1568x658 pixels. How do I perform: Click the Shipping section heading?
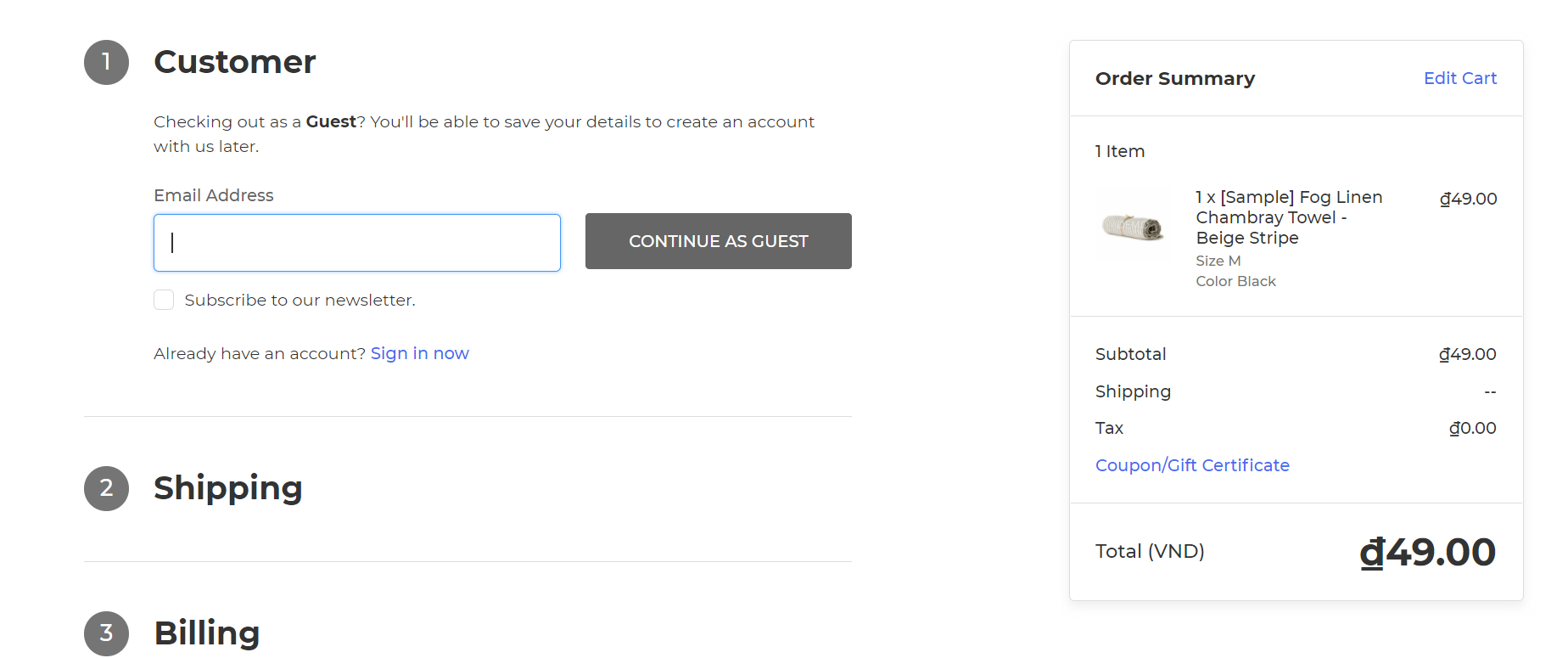227,488
